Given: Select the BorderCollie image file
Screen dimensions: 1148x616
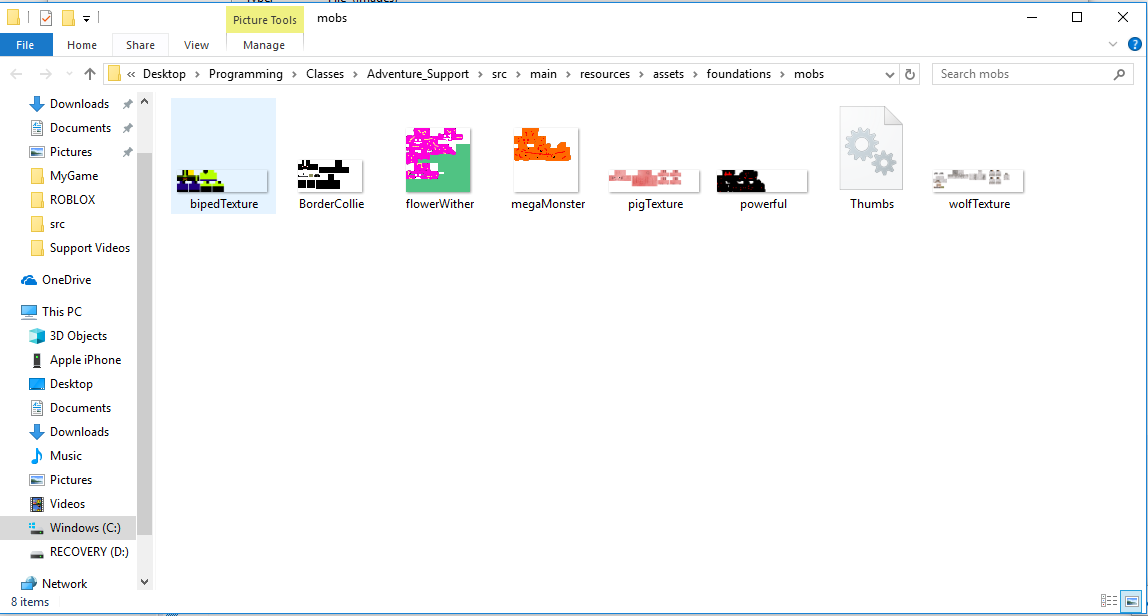Looking at the screenshot, I should click(331, 183).
